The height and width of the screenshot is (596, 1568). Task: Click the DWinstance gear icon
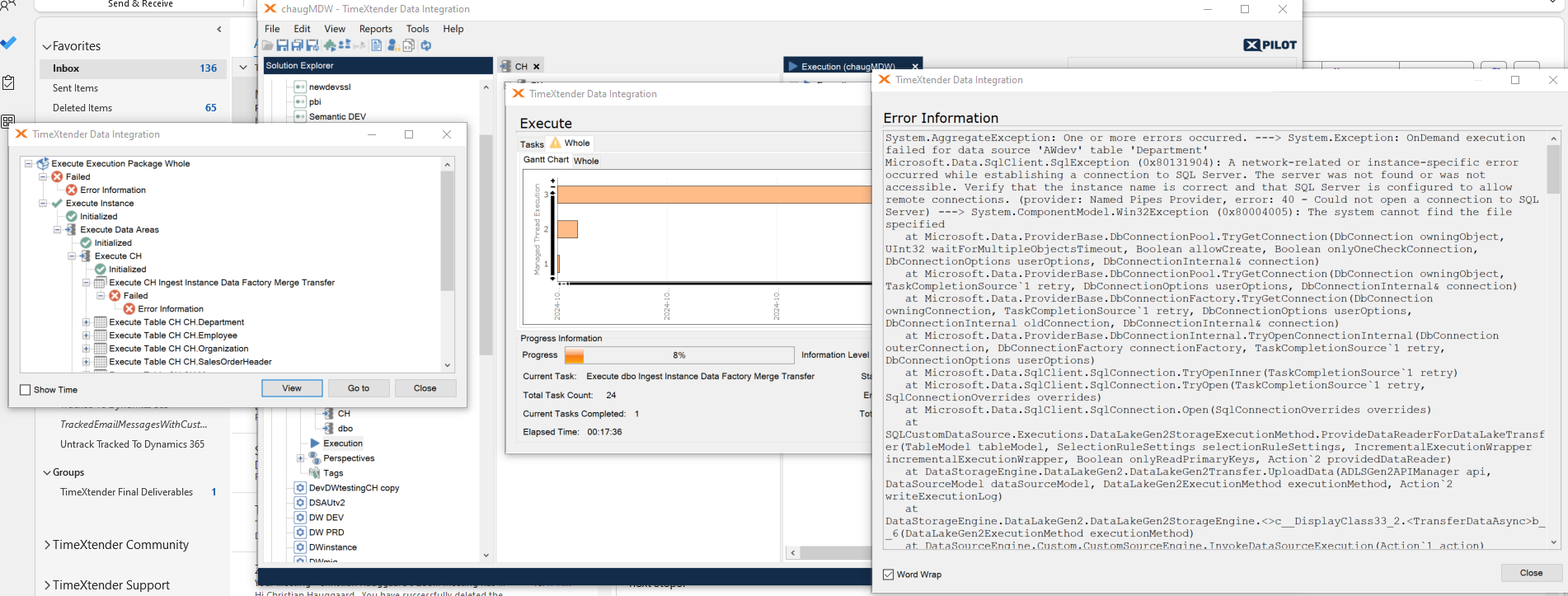click(x=300, y=547)
